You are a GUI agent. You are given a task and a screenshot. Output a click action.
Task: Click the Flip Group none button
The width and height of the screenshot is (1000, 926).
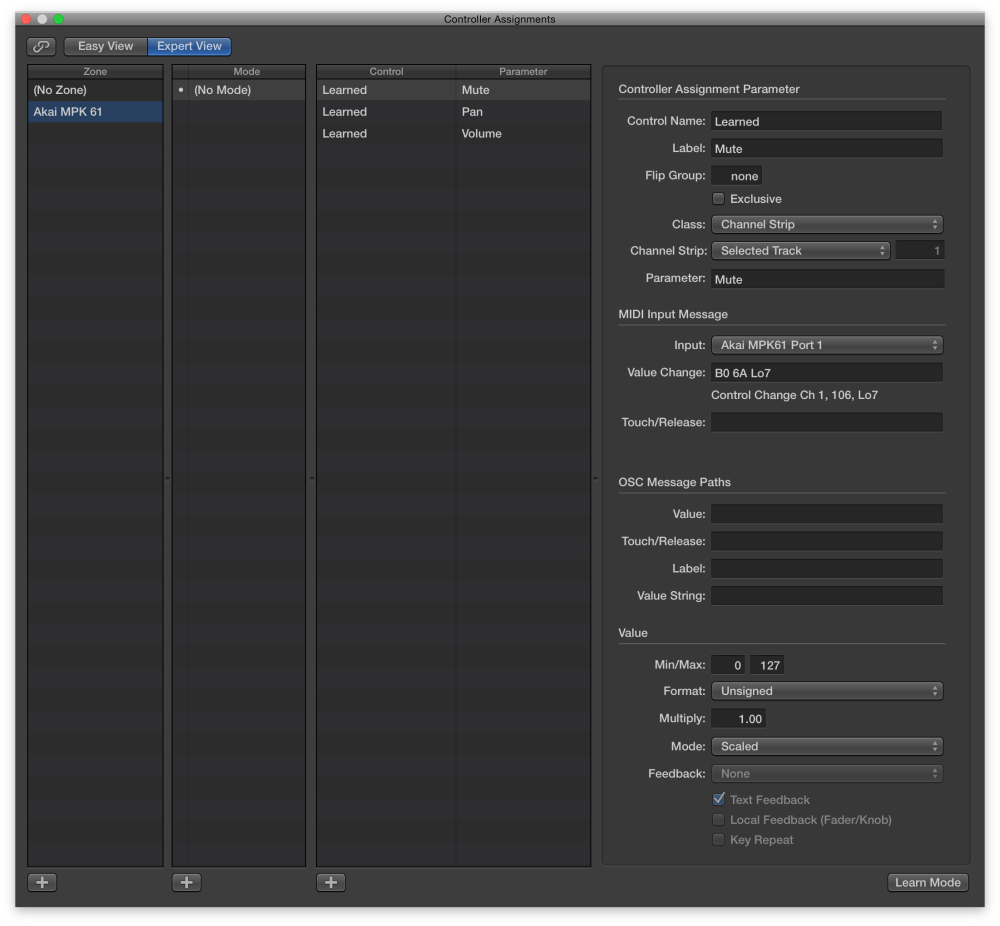point(737,175)
